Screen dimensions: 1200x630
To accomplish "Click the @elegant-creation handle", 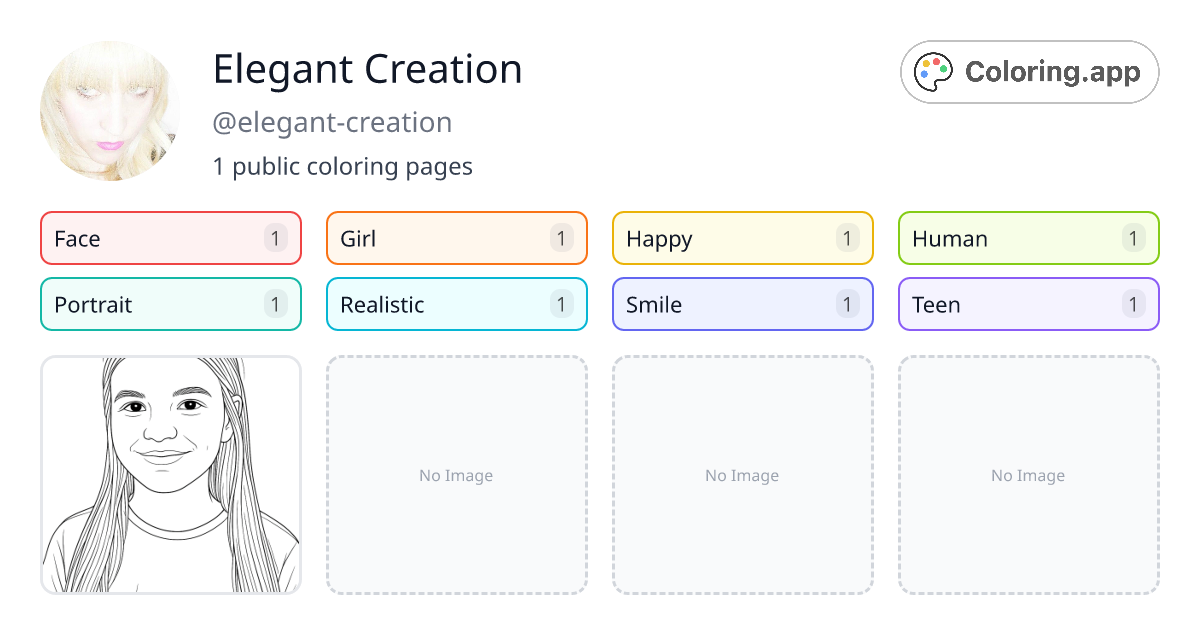I will 332,123.
